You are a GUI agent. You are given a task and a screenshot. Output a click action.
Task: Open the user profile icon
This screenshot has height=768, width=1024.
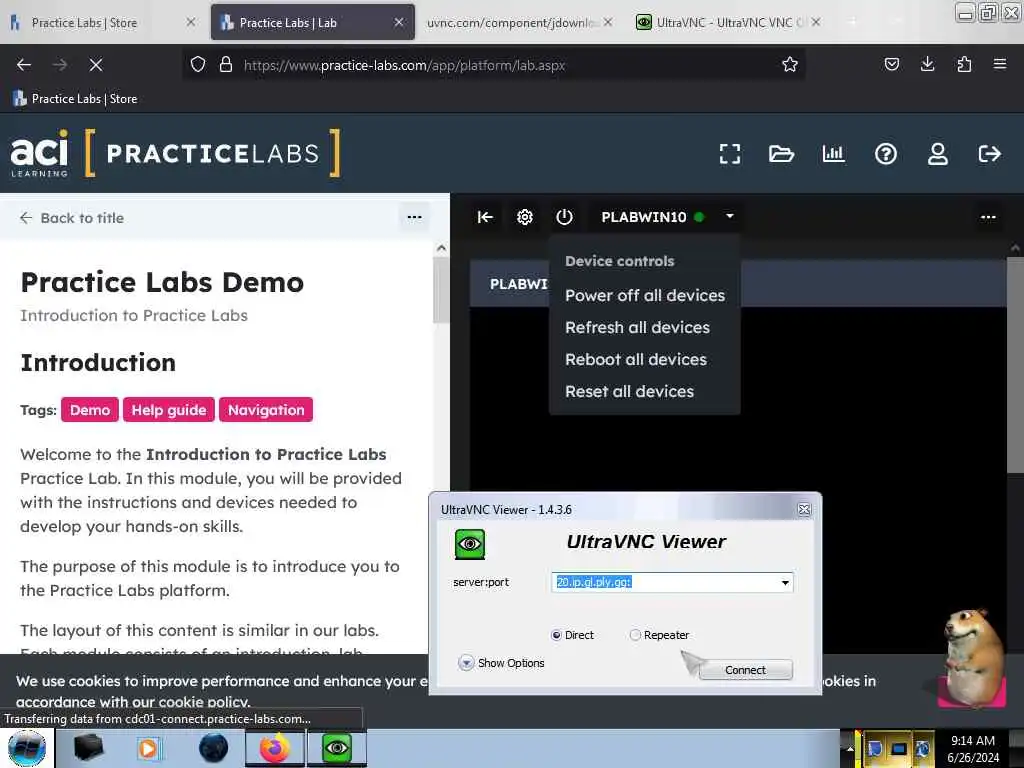pos(938,154)
